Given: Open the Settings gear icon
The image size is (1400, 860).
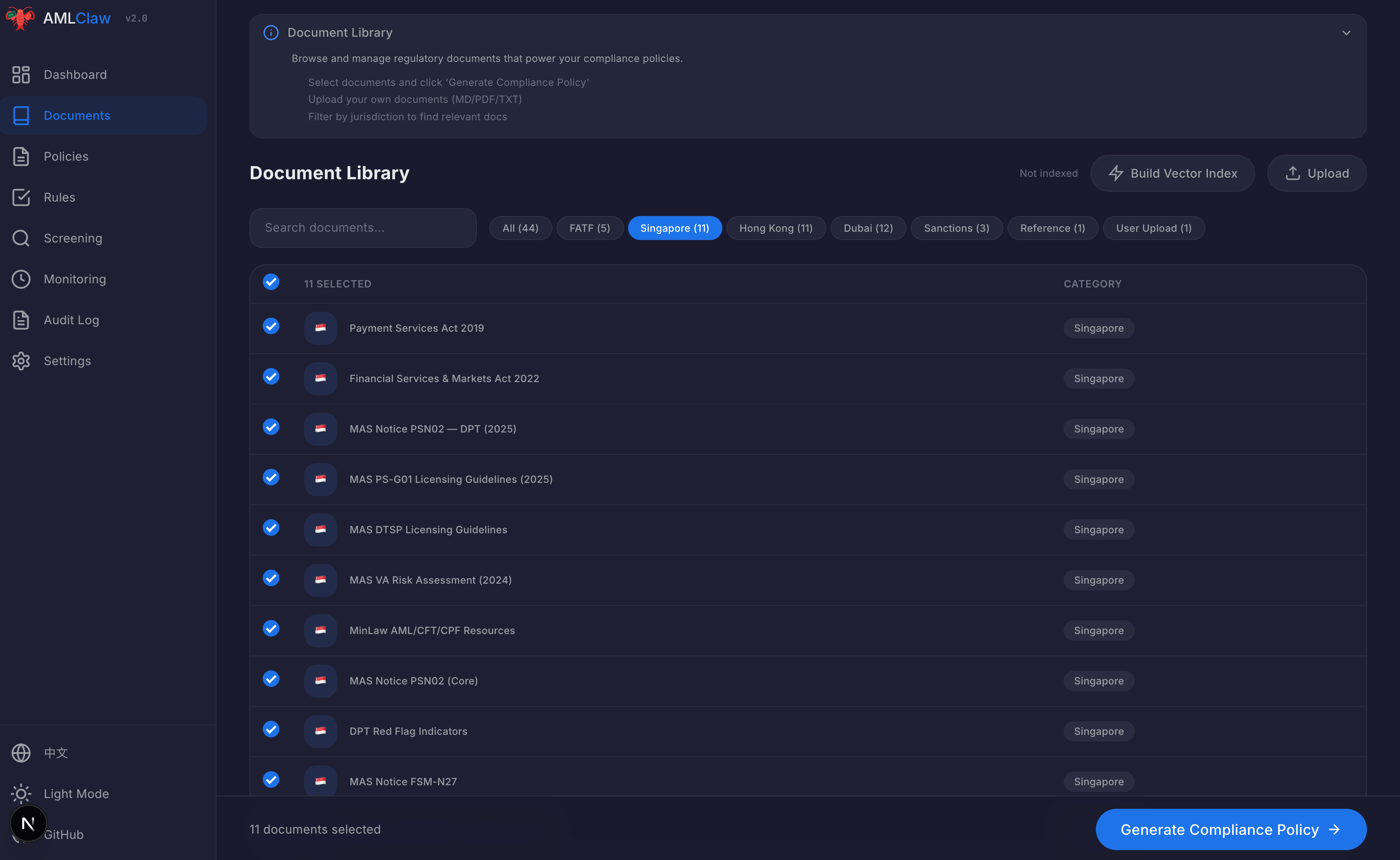Looking at the screenshot, I should (21, 361).
